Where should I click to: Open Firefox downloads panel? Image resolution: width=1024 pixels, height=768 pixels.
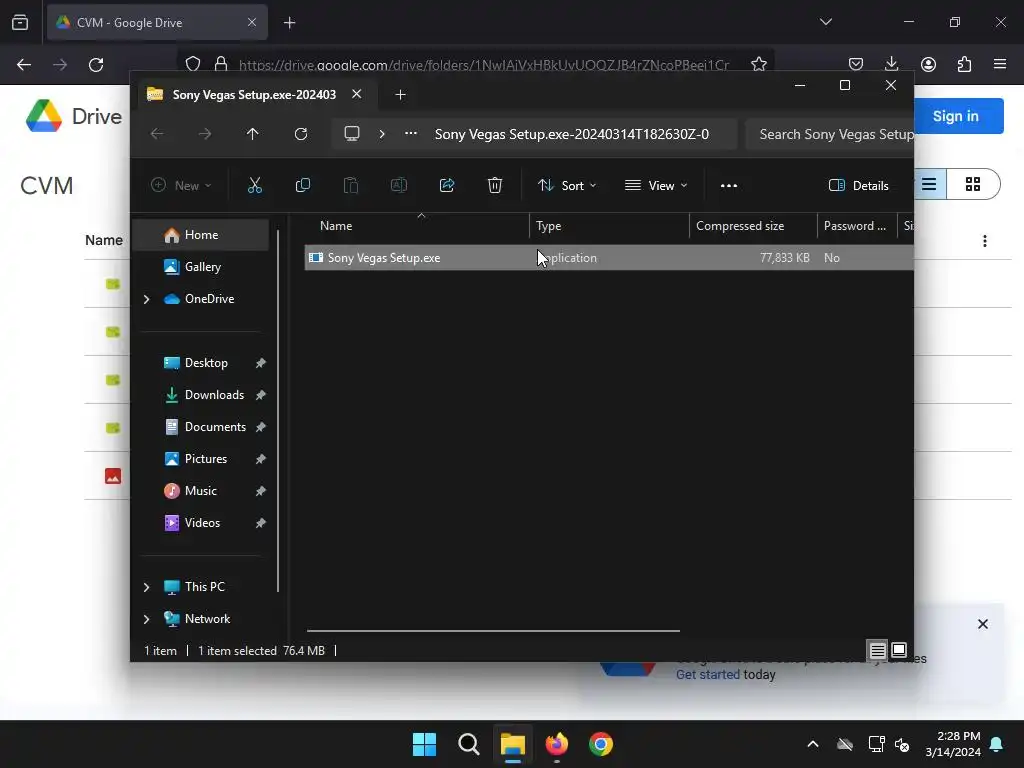click(891, 64)
